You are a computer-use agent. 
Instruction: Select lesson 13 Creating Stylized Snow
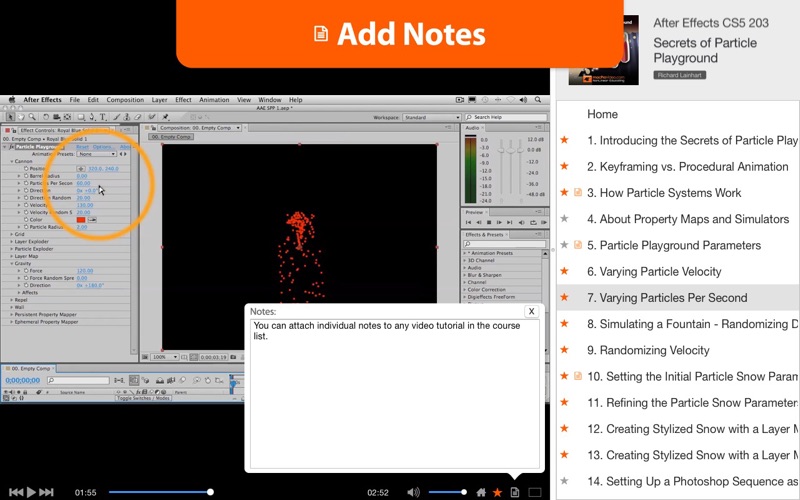(x=692, y=455)
